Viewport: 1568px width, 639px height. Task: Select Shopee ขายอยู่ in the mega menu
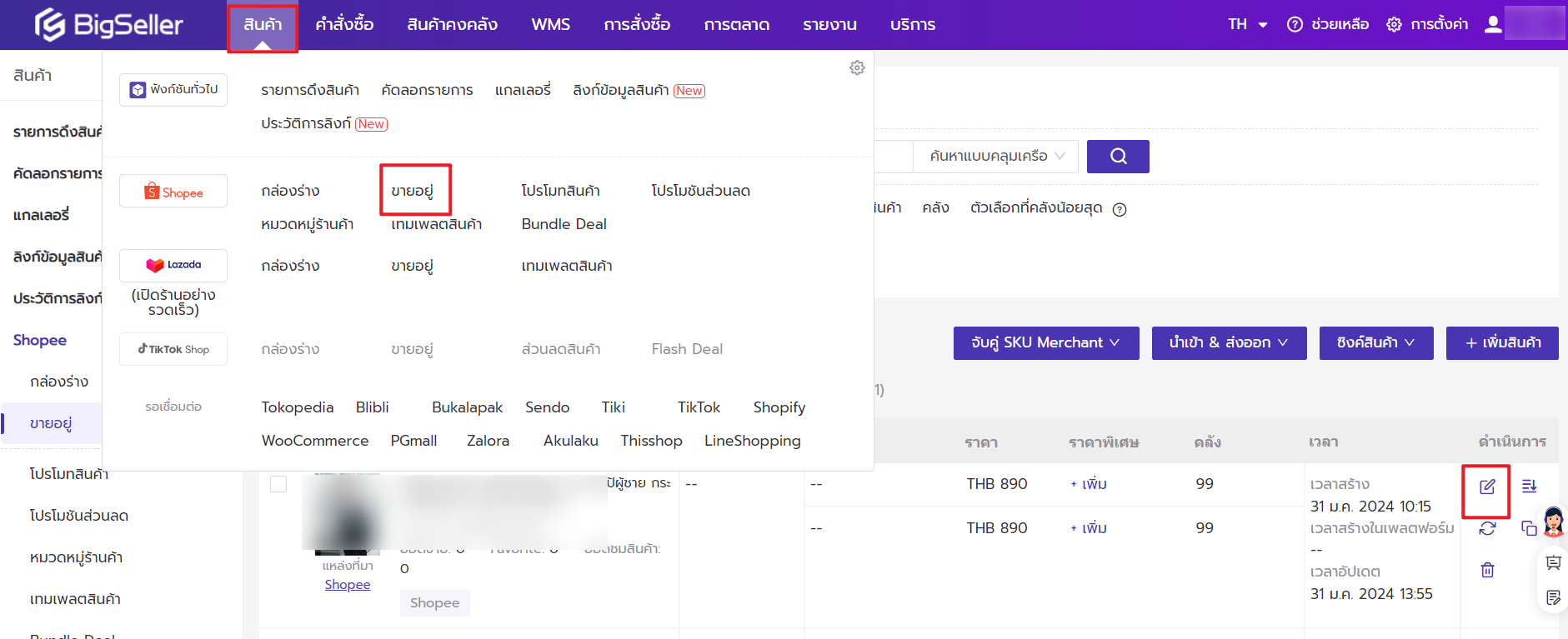(x=413, y=191)
